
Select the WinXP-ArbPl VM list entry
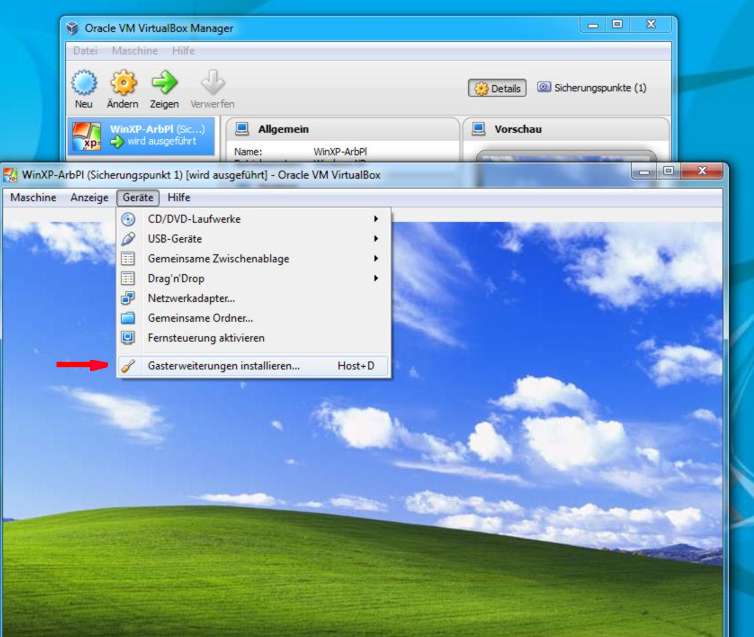141,137
